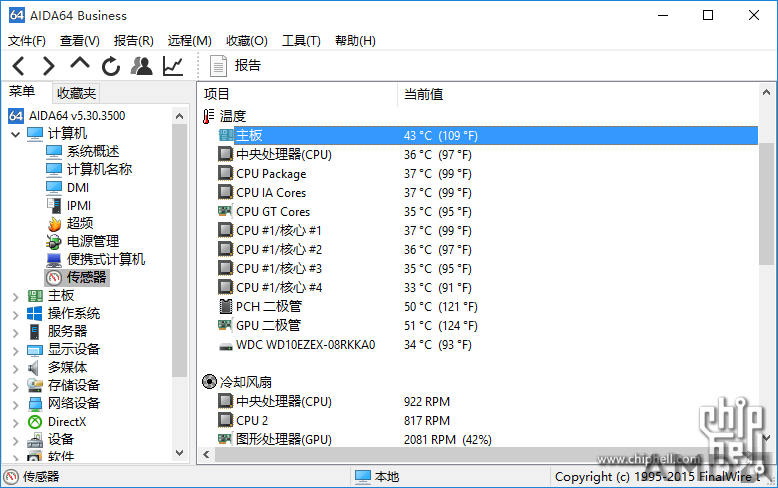Click the speaker icon beside 多媒体
The width and height of the screenshot is (778, 488).
click(33, 367)
